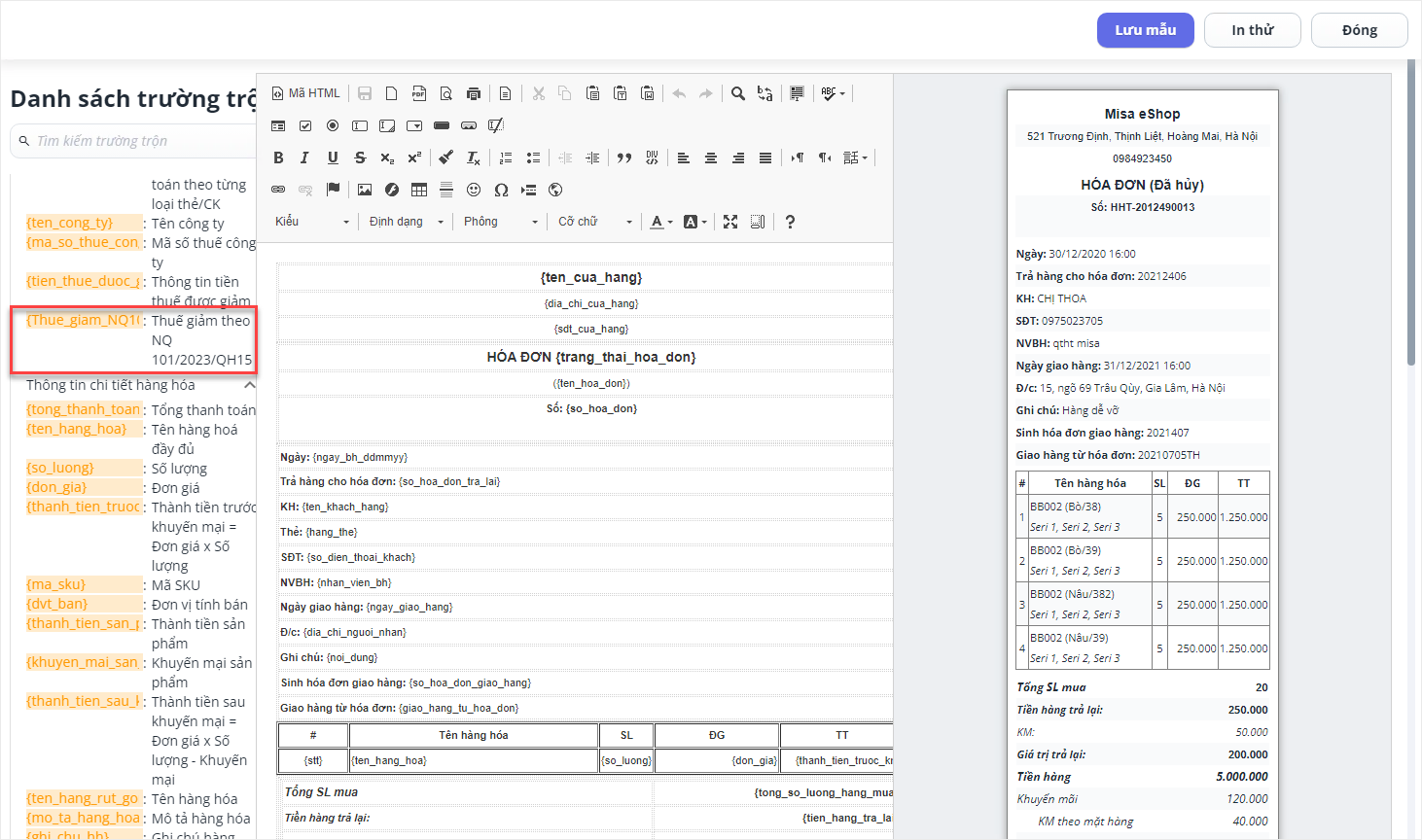Insert a special character (omega icon)
This screenshot has width=1422, height=840.
click(x=501, y=190)
